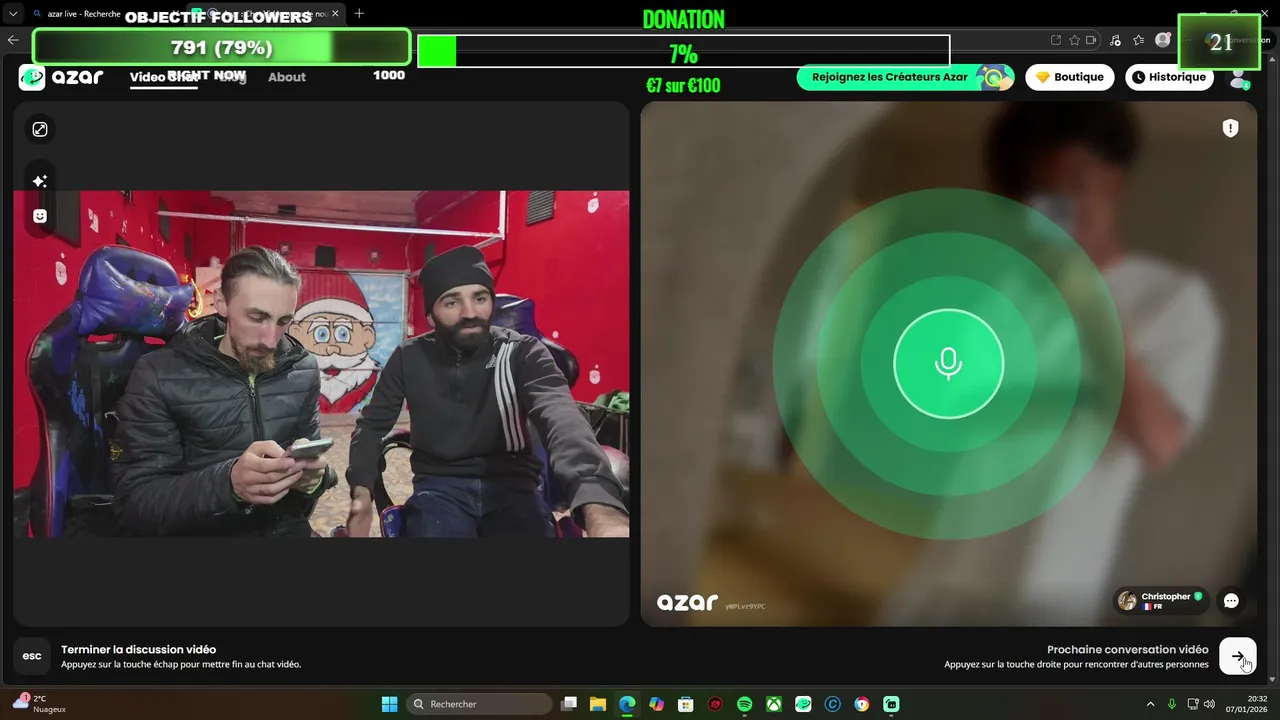Image resolution: width=1280 pixels, height=720 pixels.
Task: Open Christopher's profile chip
Action: 1160,601
